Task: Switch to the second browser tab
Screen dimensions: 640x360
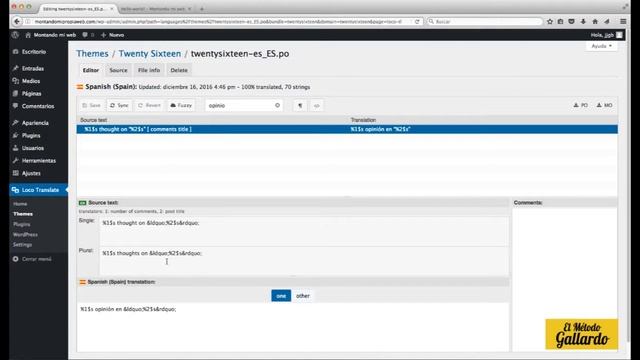Action: [156, 9]
